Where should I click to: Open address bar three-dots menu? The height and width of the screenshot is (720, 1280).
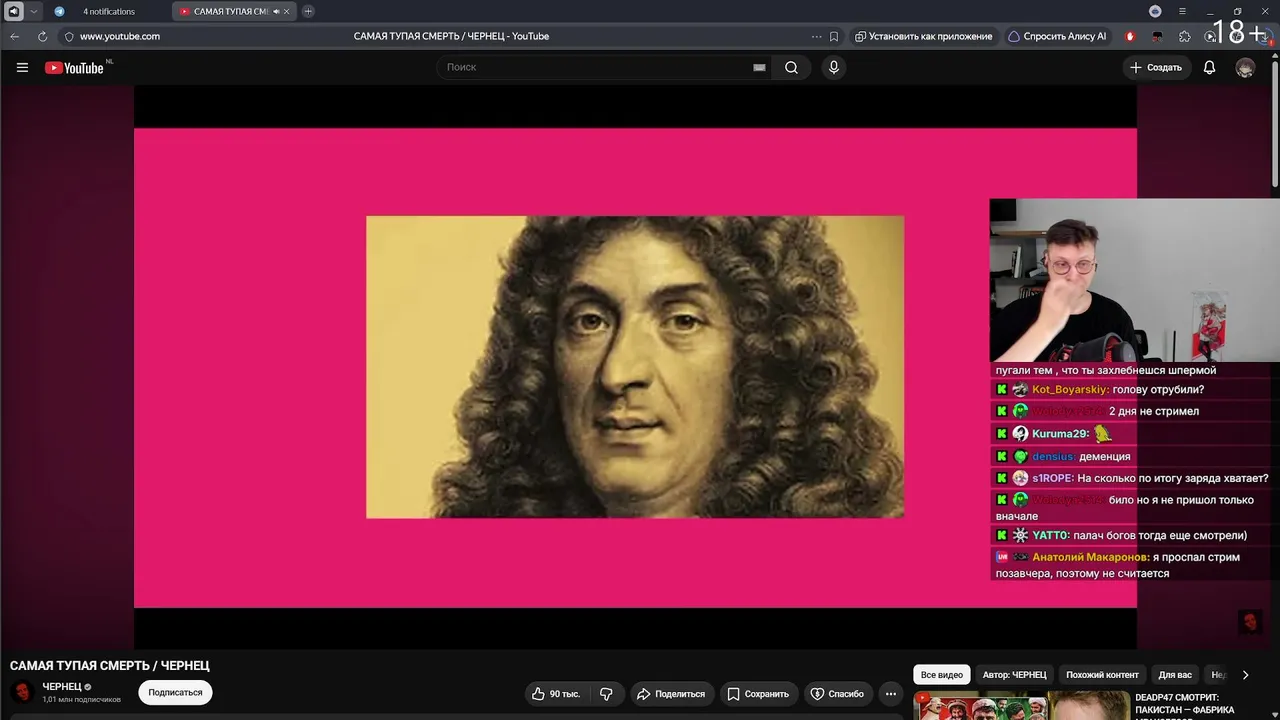pos(817,36)
